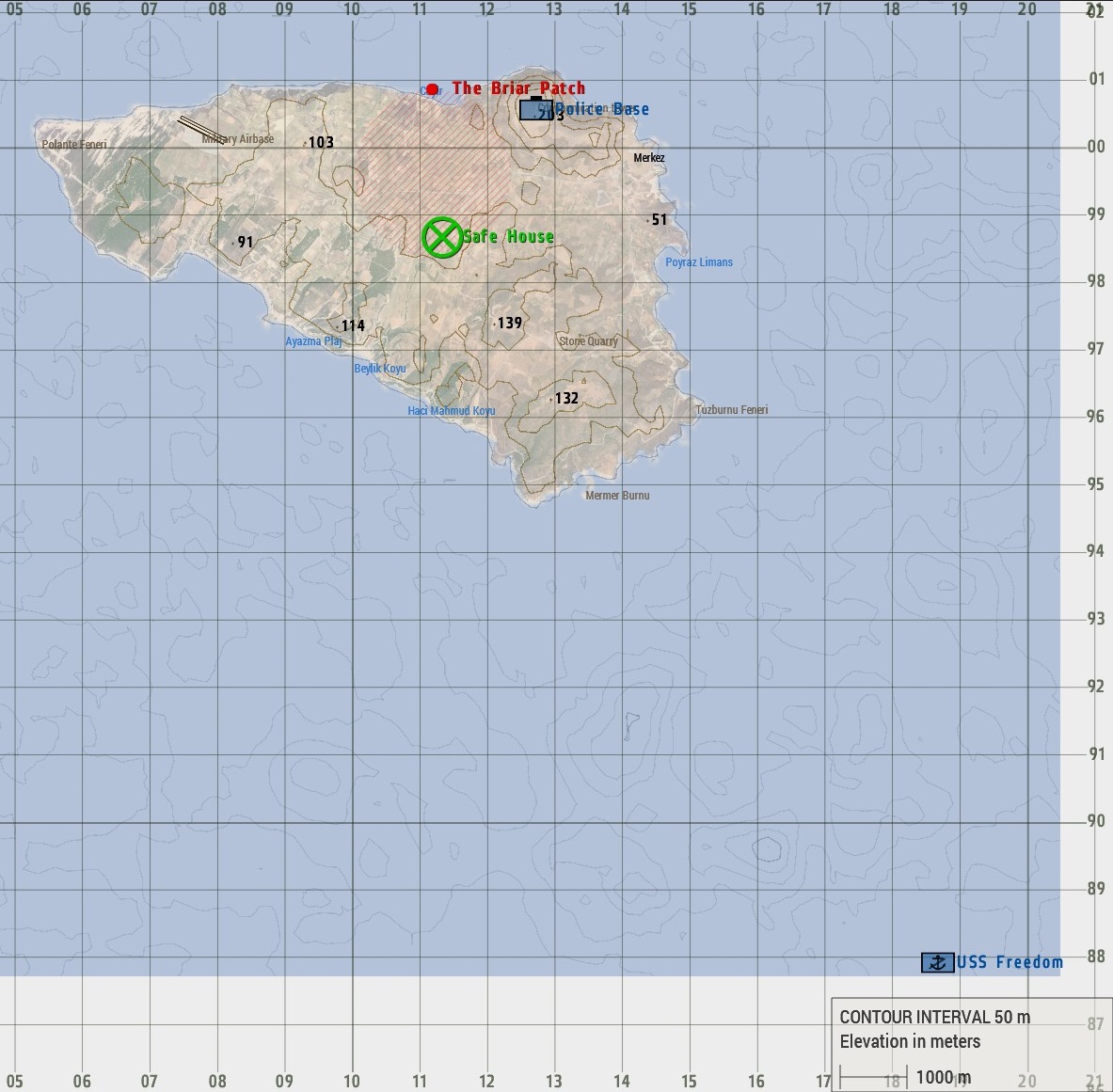Select the red Briar Patch dot marker
The height and width of the screenshot is (1092, 1113).
(x=432, y=89)
